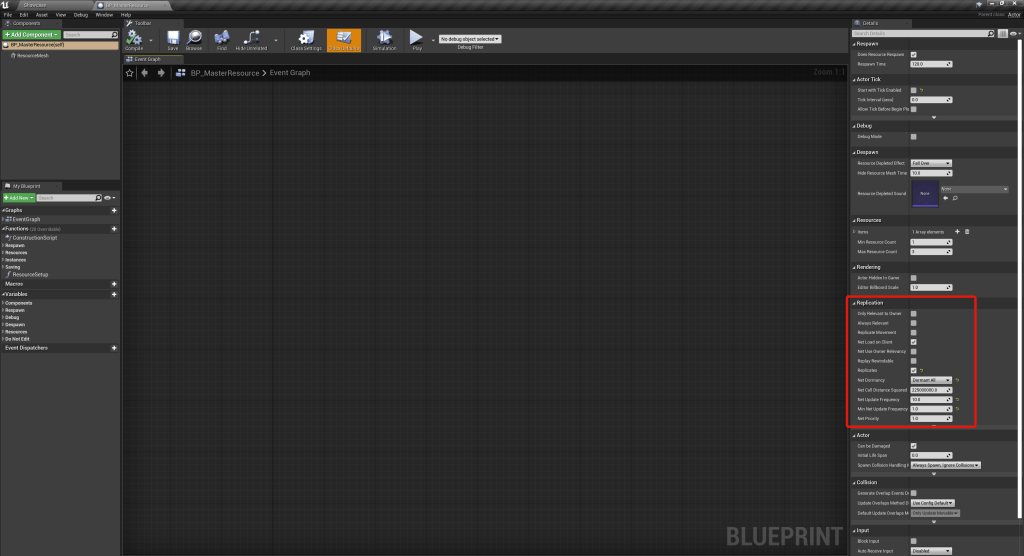The image size is (1024, 556).
Task: Click the Play toolbar icon
Action: [416, 38]
